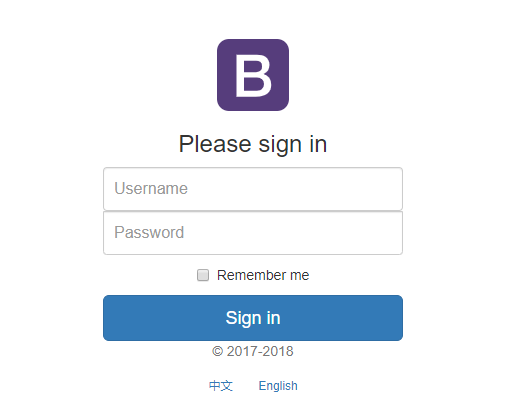The height and width of the screenshot is (413, 518).
Task: Enable the Remember me option
Action: click(x=203, y=275)
